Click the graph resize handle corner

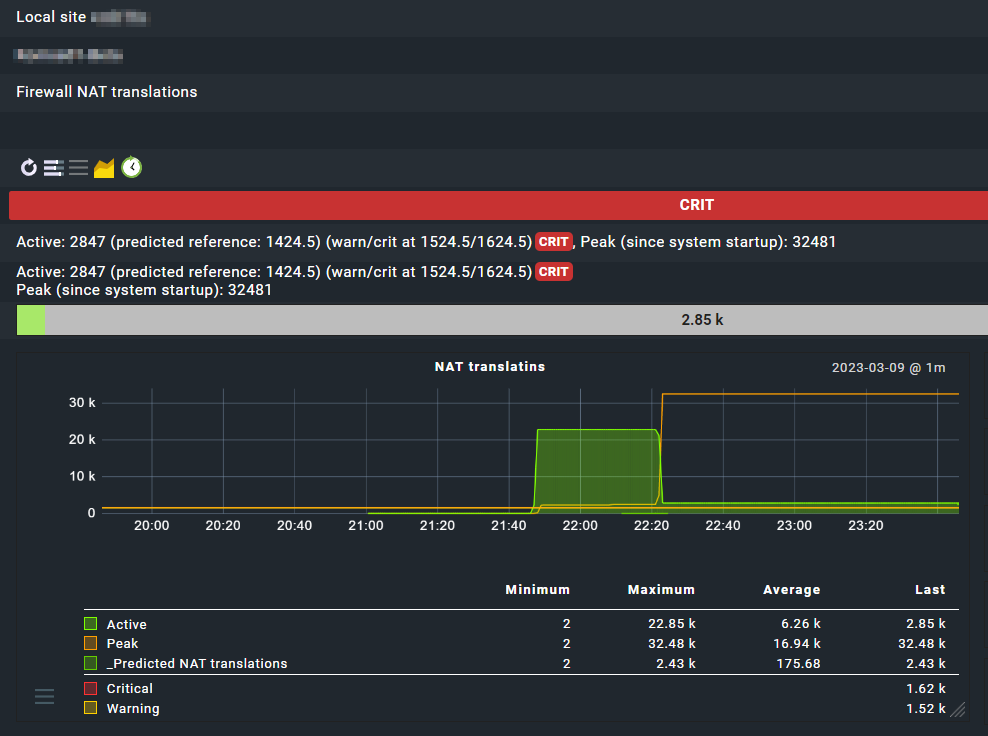click(957, 710)
